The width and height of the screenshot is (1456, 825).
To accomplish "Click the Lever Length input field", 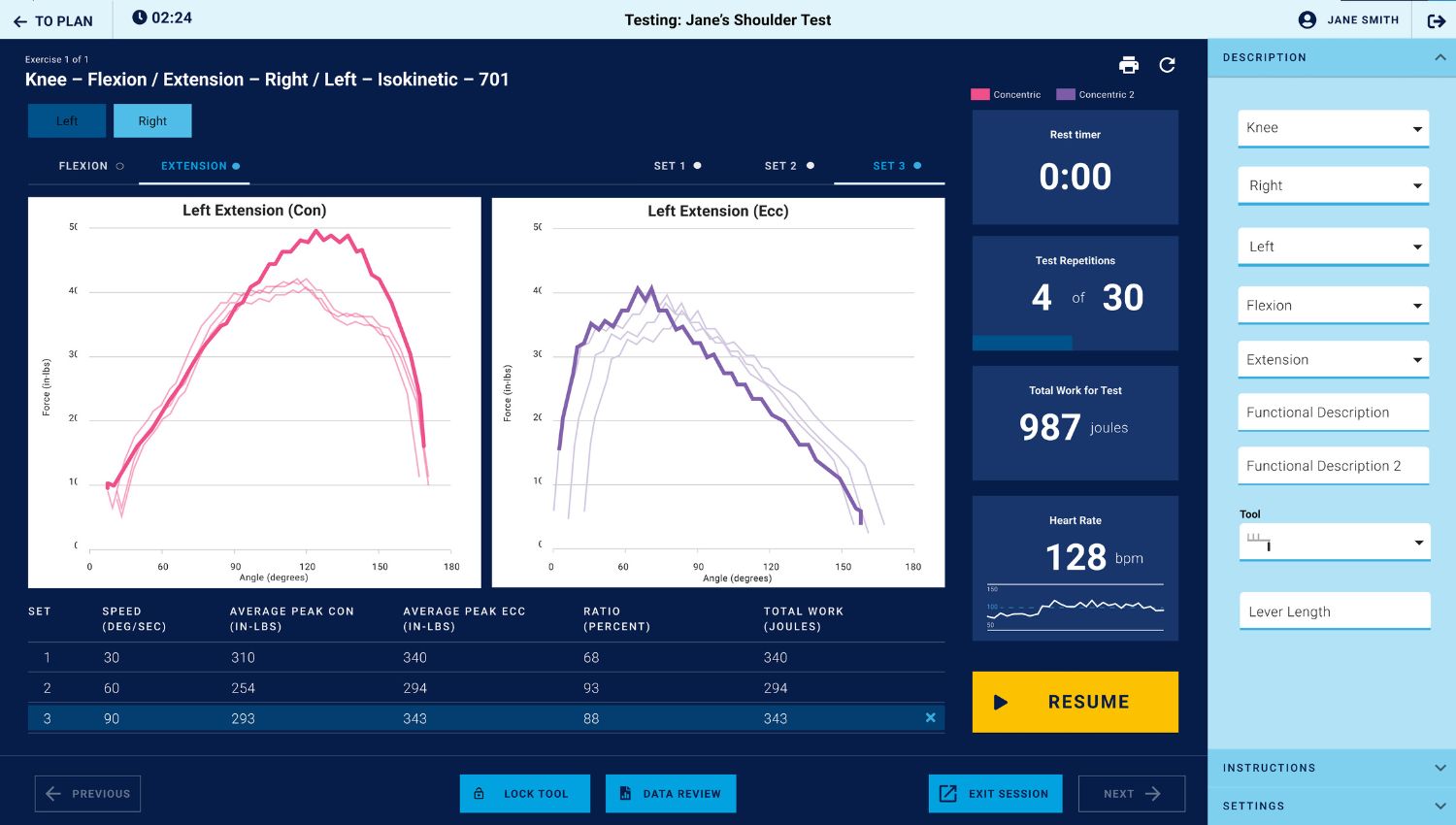I will [x=1334, y=611].
